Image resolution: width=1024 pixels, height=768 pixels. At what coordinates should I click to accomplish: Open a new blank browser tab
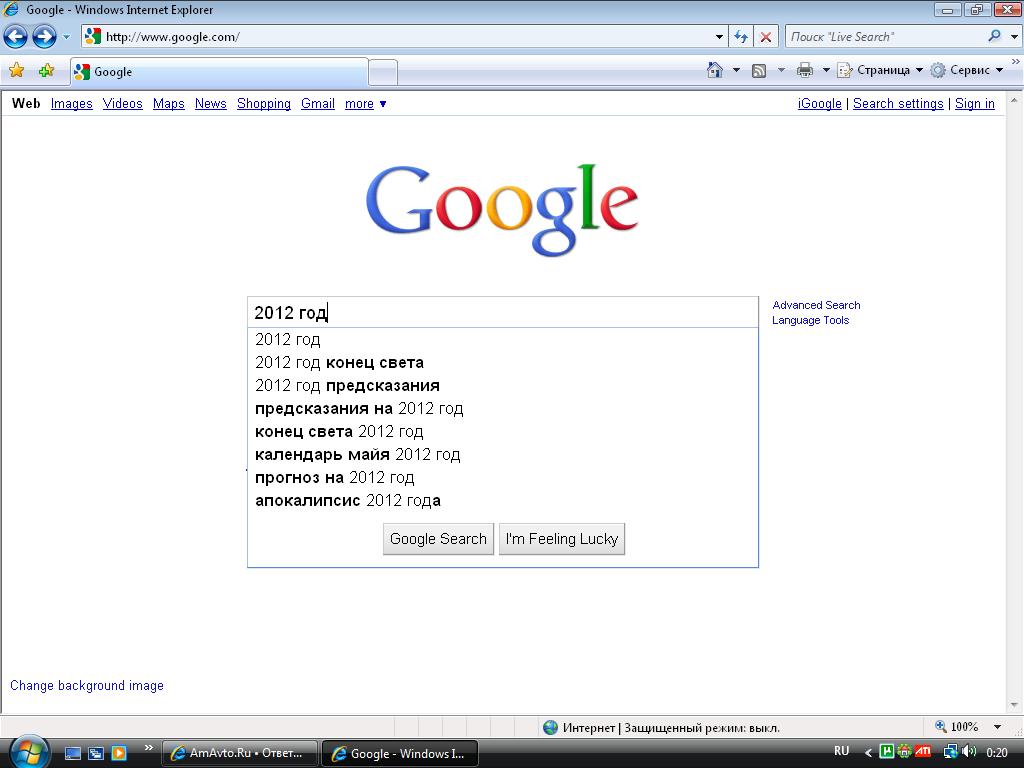click(x=383, y=72)
